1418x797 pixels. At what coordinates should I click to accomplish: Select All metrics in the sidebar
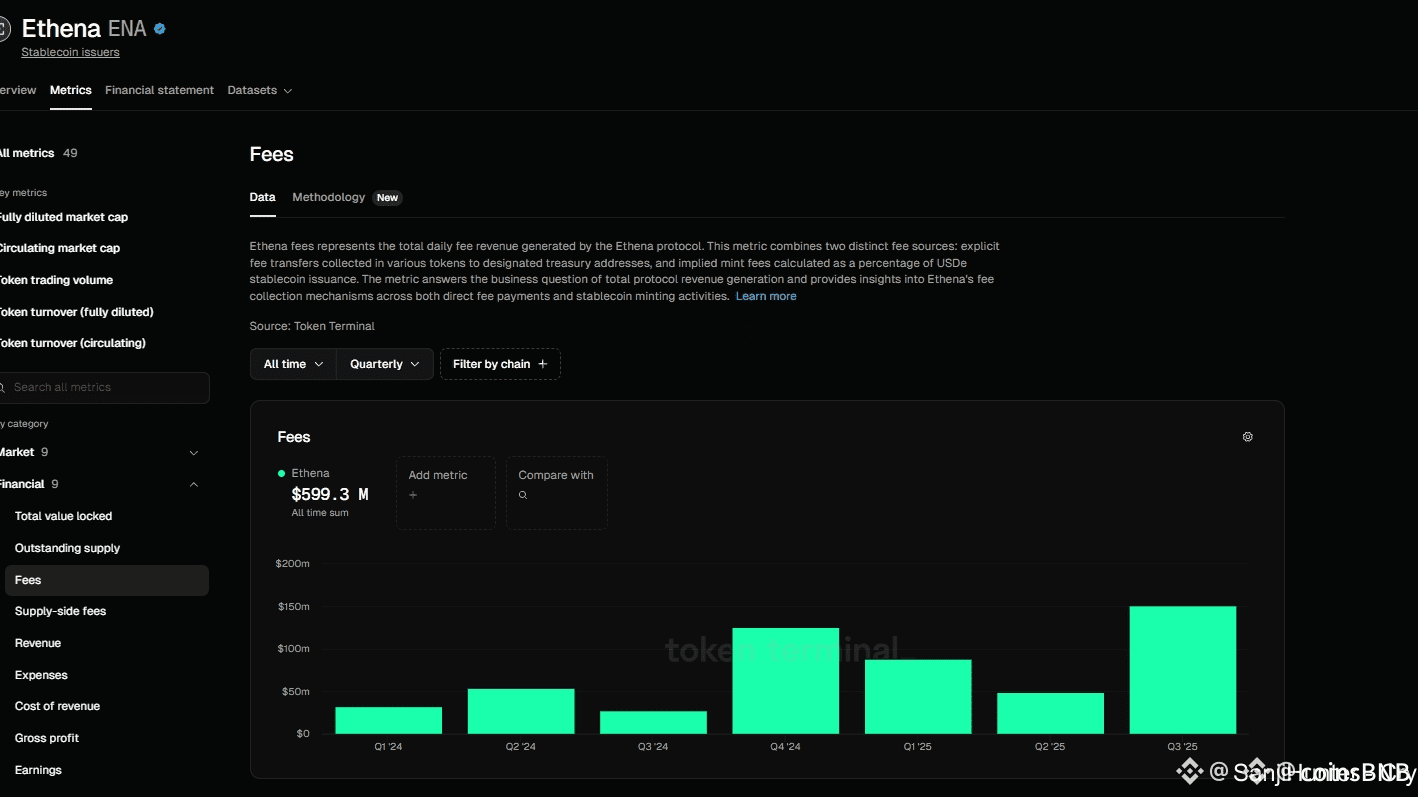point(38,153)
